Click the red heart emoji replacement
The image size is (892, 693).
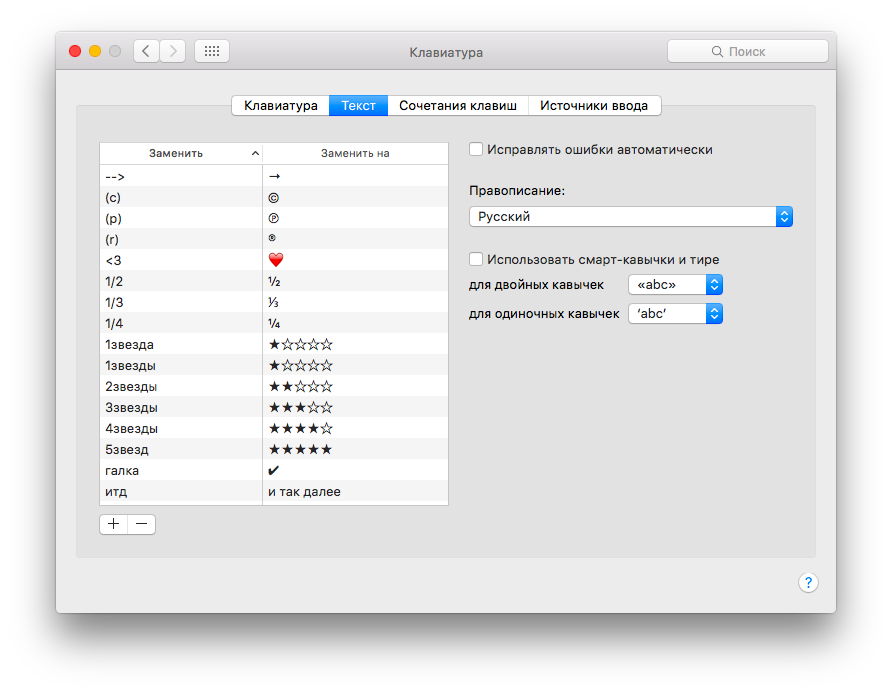point(276,260)
